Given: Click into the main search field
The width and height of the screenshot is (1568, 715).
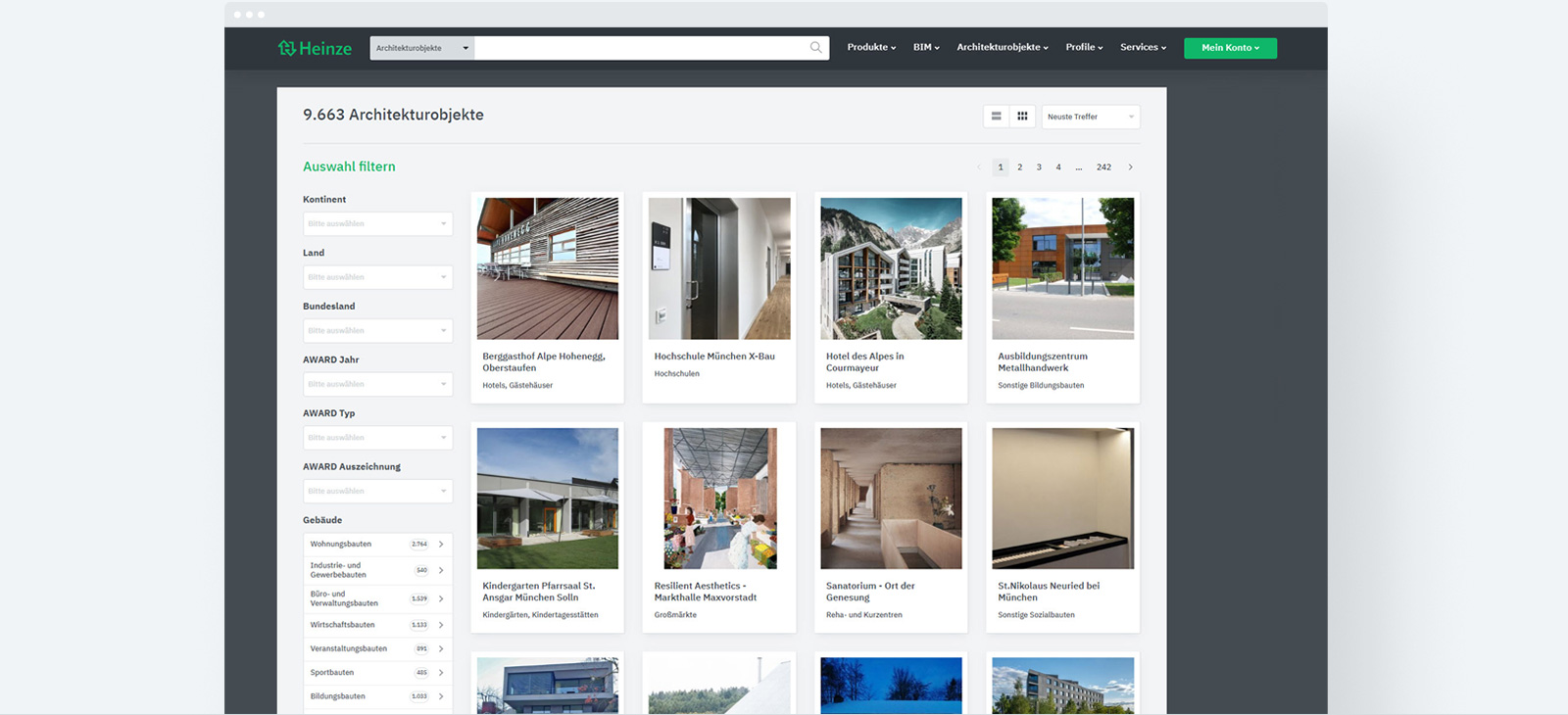Looking at the screenshot, I should pos(642,48).
